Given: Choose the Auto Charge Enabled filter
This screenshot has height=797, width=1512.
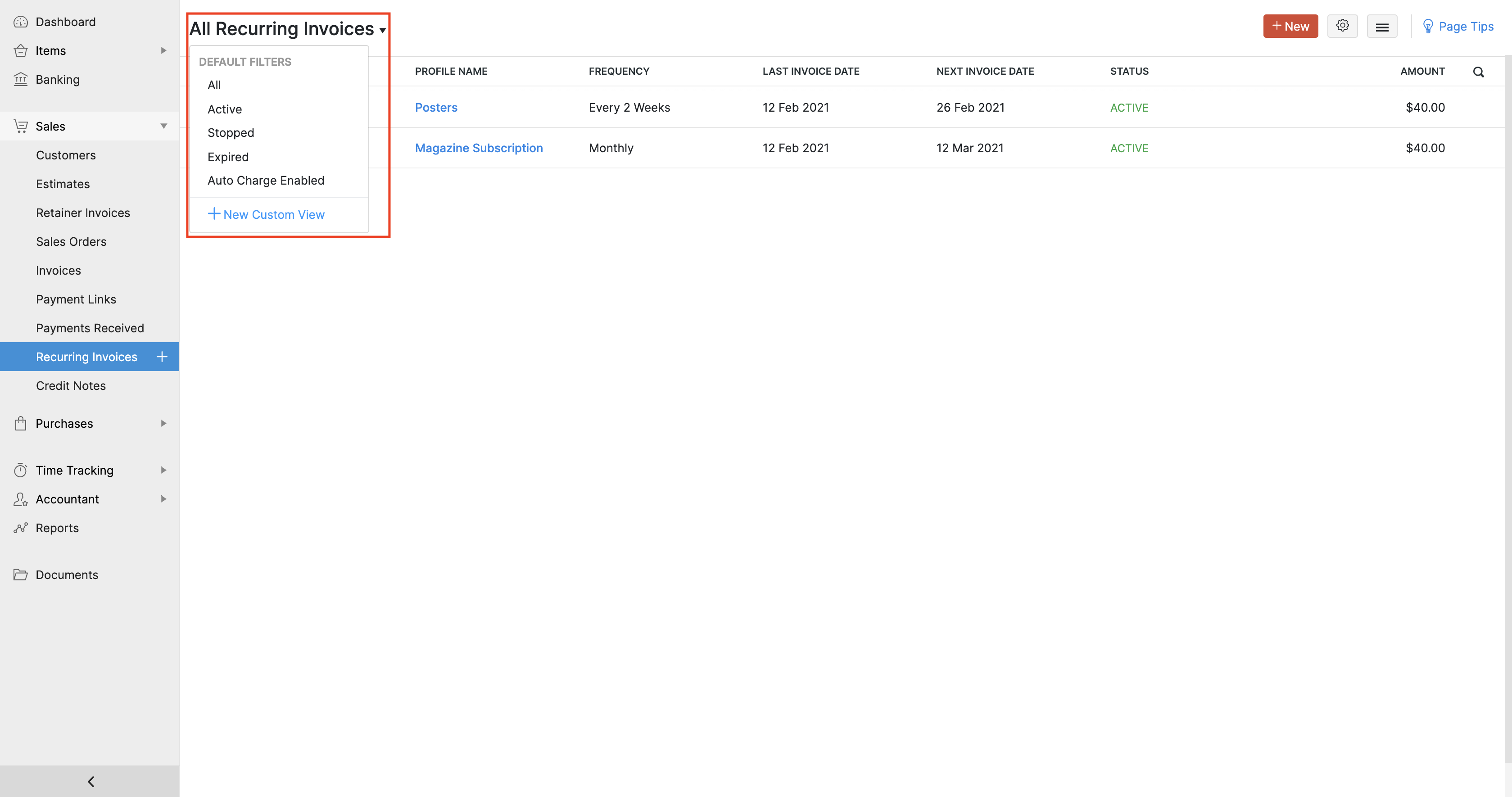Looking at the screenshot, I should [x=265, y=180].
